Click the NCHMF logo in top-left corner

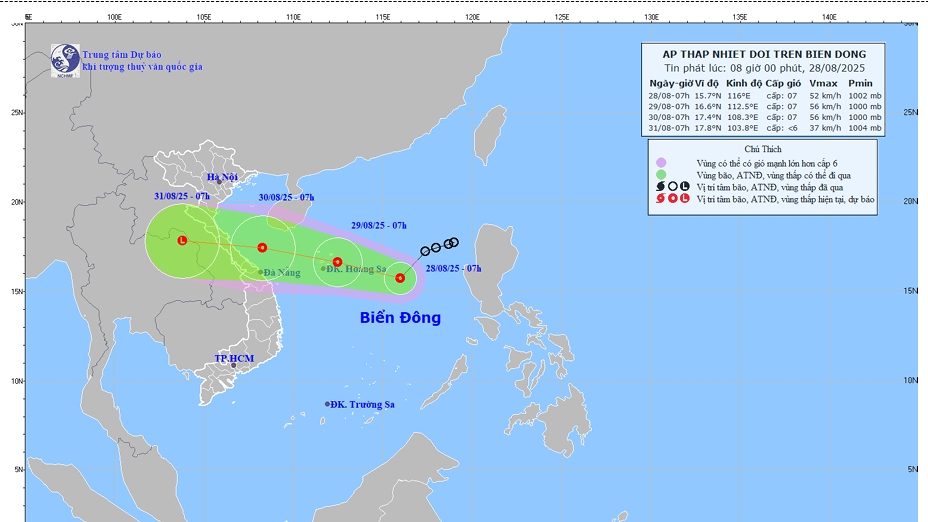click(65, 59)
